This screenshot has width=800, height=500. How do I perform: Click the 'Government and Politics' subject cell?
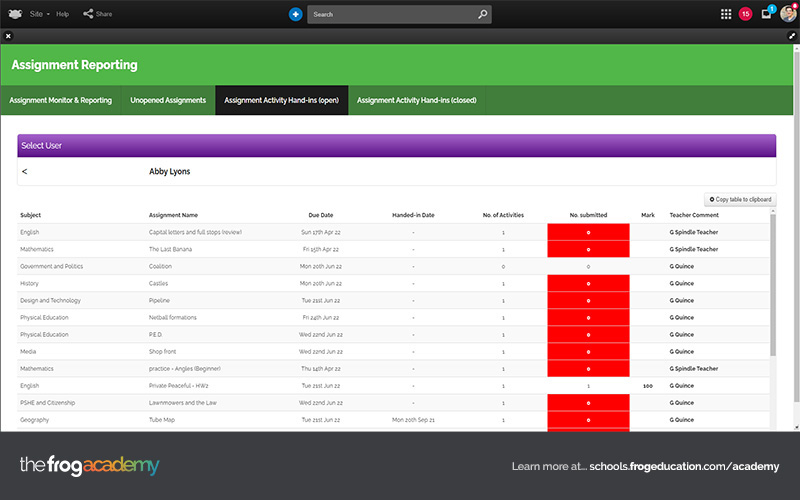tap(52, 266)
